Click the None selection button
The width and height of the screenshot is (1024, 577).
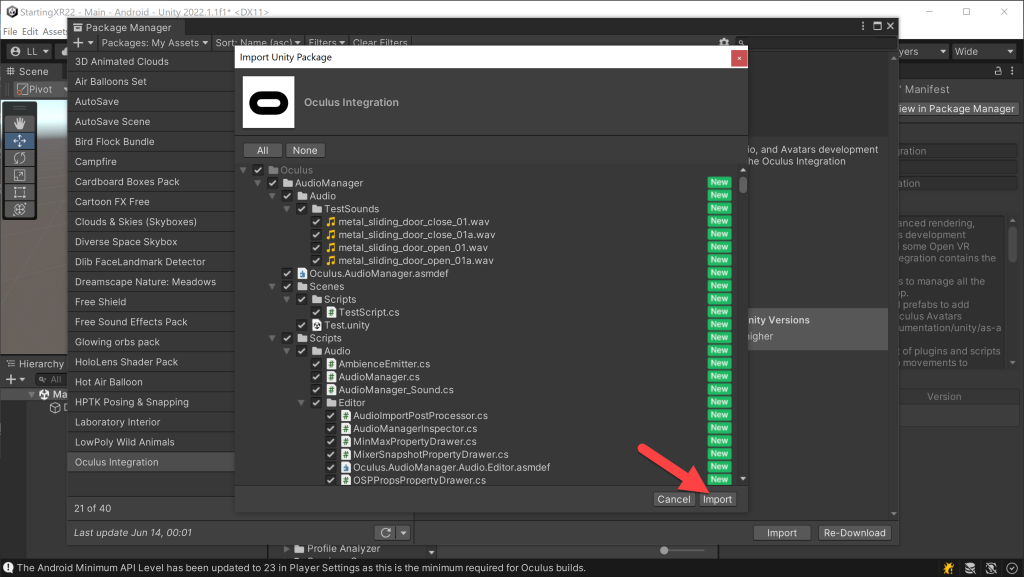[305, 150]
